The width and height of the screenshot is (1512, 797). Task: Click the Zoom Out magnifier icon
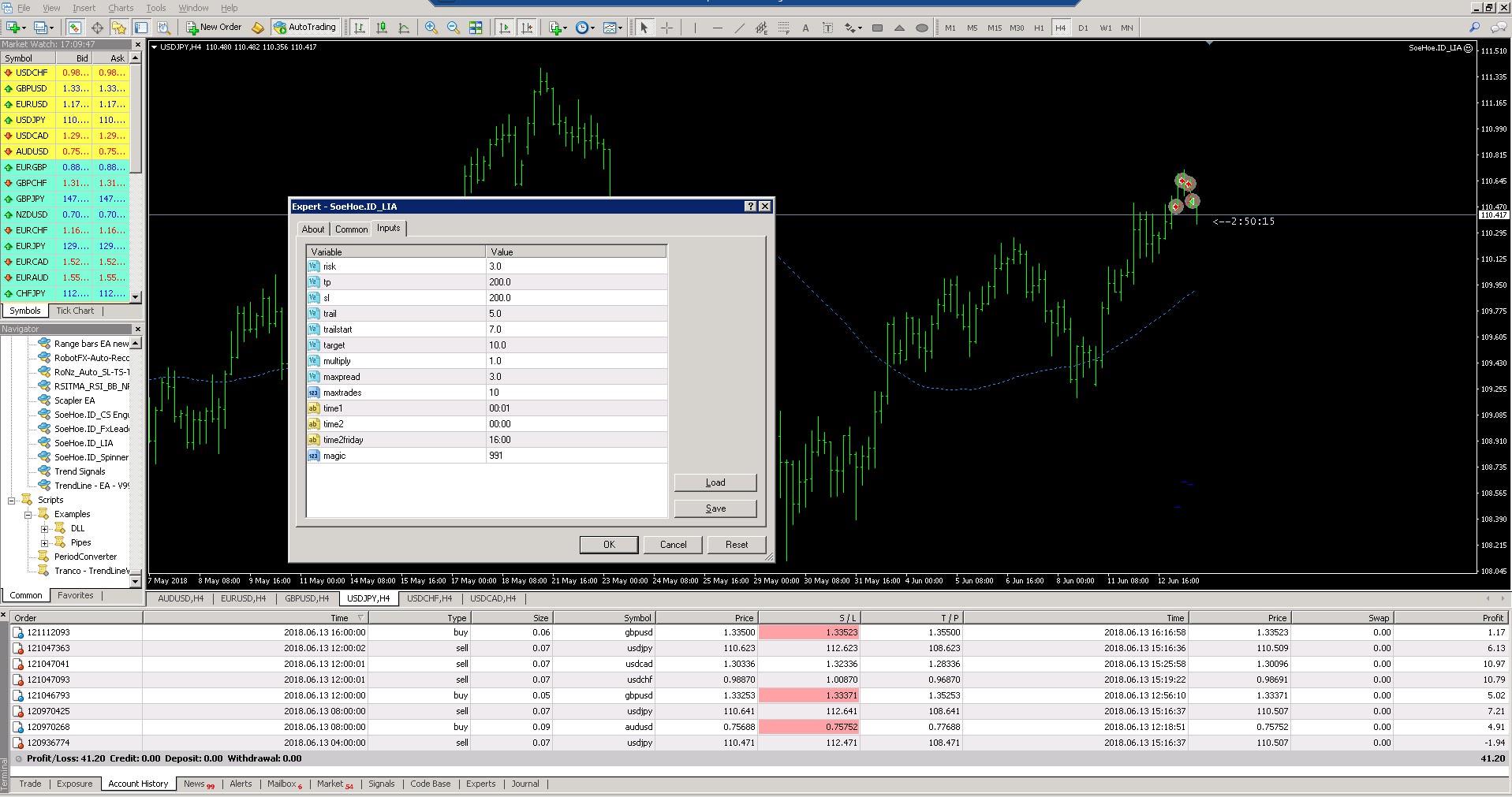pos(454,28)
